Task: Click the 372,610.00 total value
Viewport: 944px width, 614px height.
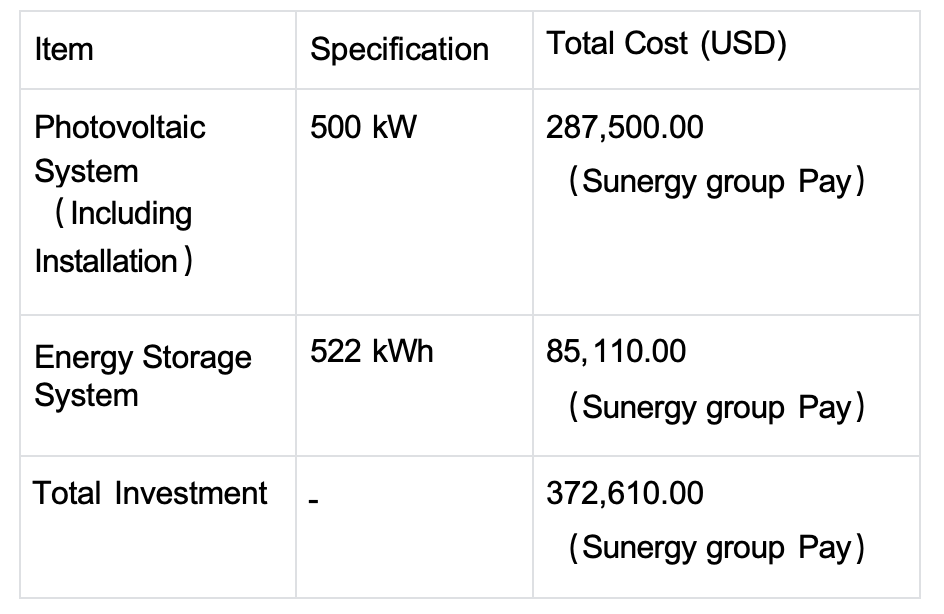Action: click(x=625, y=494)
